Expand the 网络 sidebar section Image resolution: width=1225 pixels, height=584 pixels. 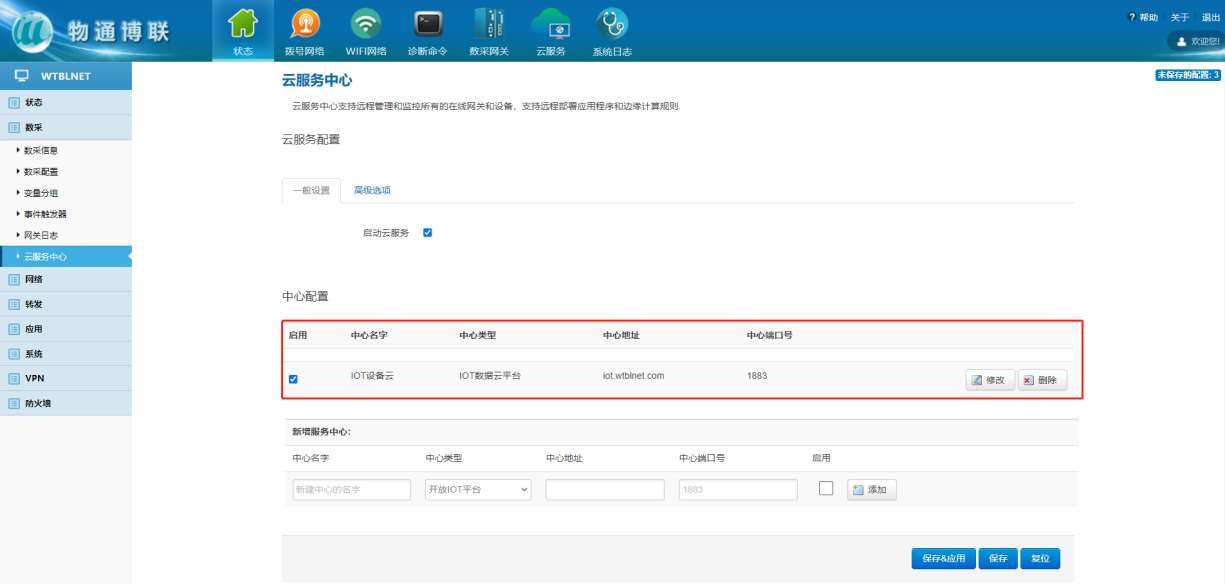click(x=34, y=279)
